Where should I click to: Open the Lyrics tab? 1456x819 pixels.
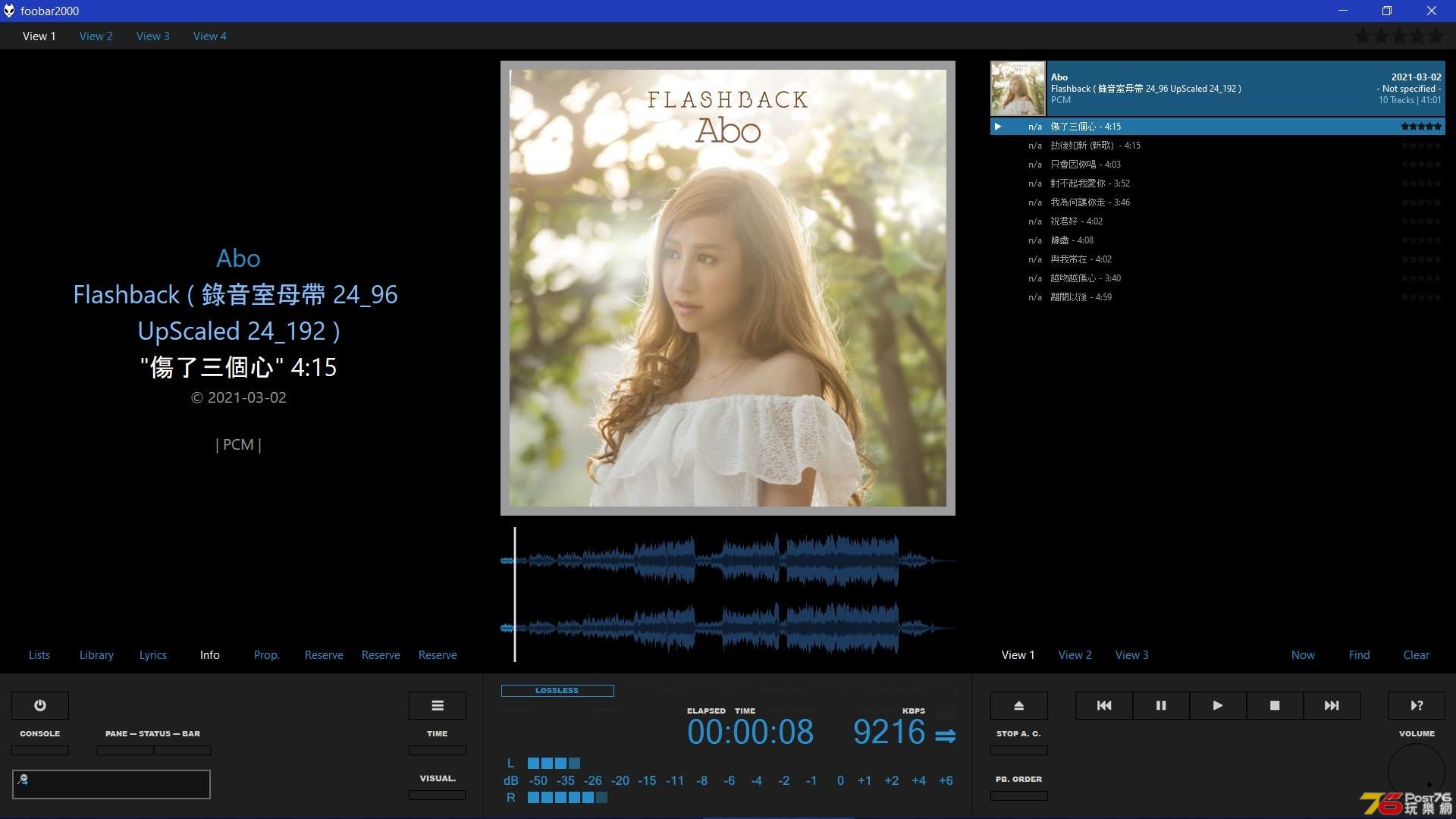(x=153, y=654)
